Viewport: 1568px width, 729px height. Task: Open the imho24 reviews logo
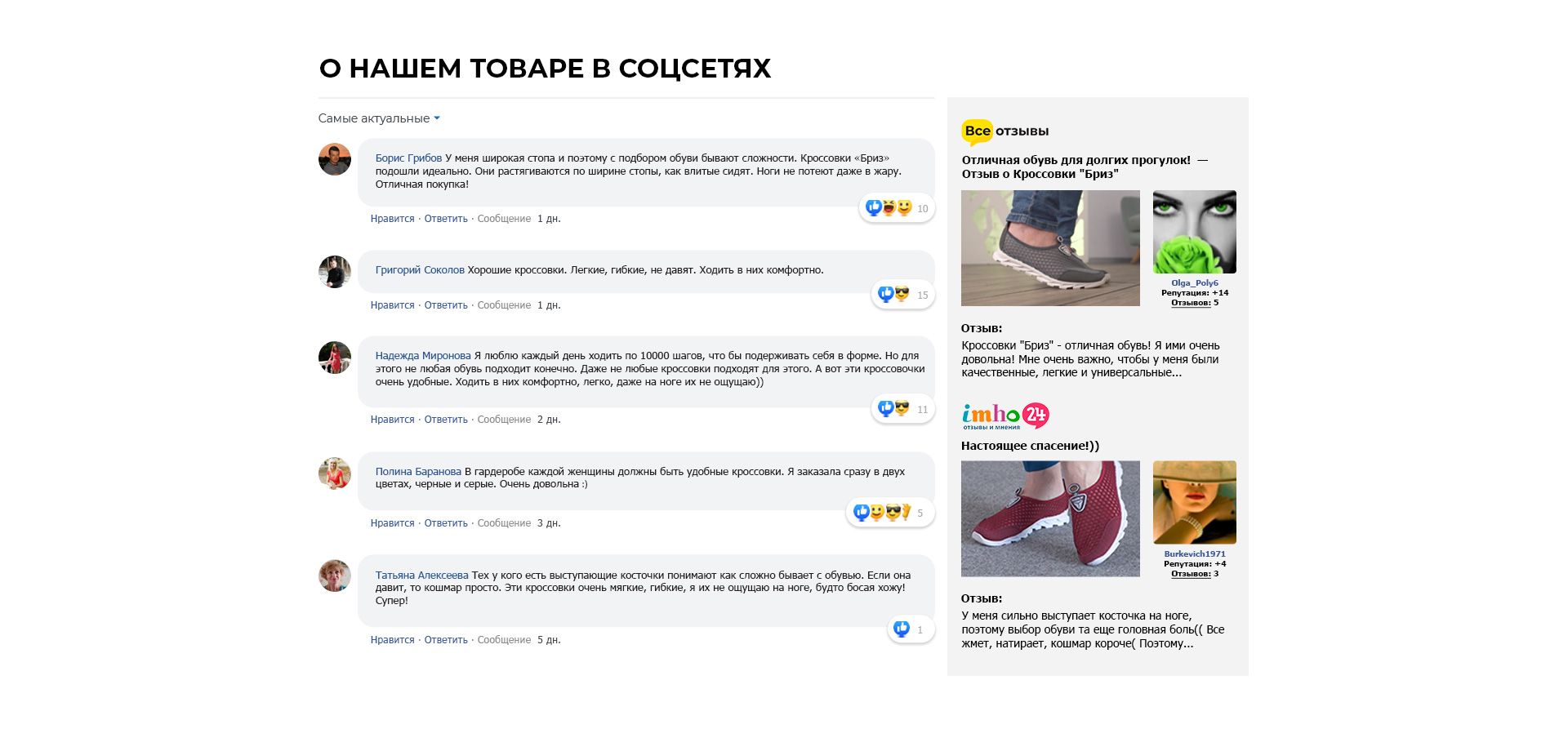pyautogui.click(x=1005, y=416)
